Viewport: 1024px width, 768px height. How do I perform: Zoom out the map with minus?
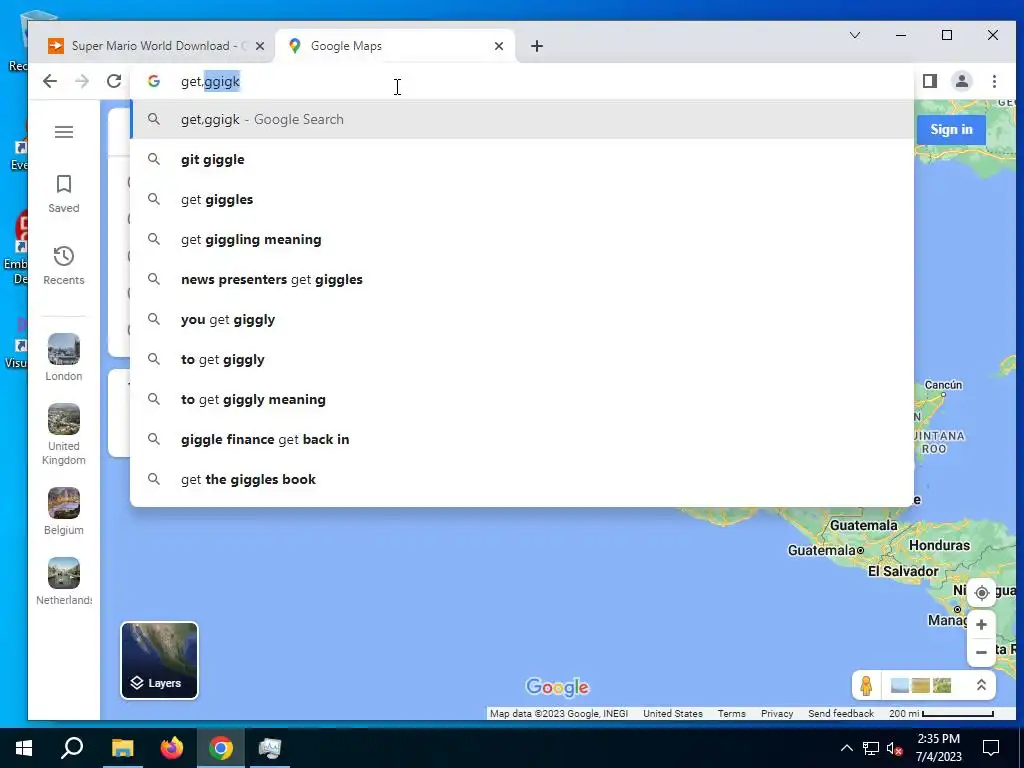(x=981, y=652)
